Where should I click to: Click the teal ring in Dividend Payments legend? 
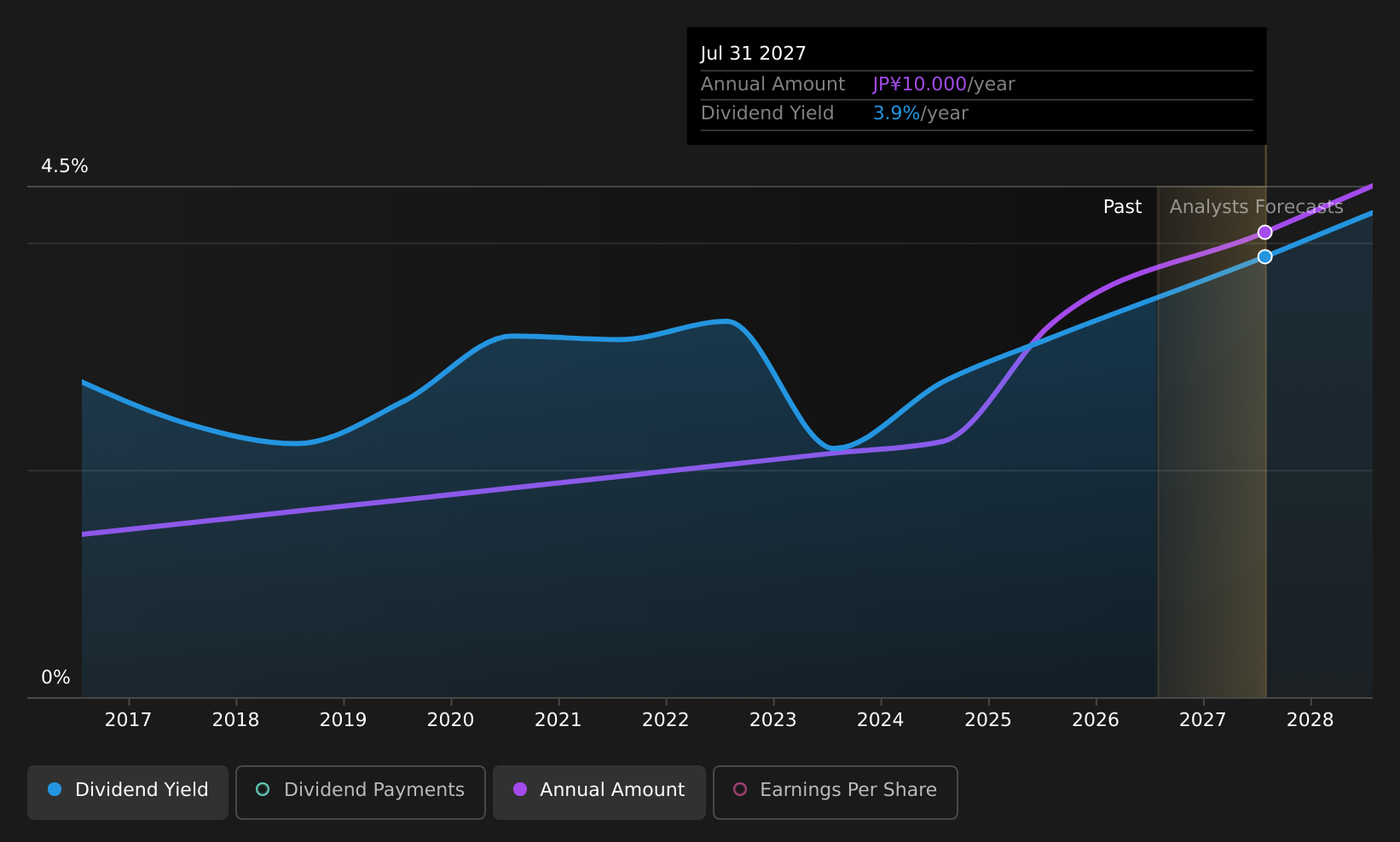click(x=263, y=789)
